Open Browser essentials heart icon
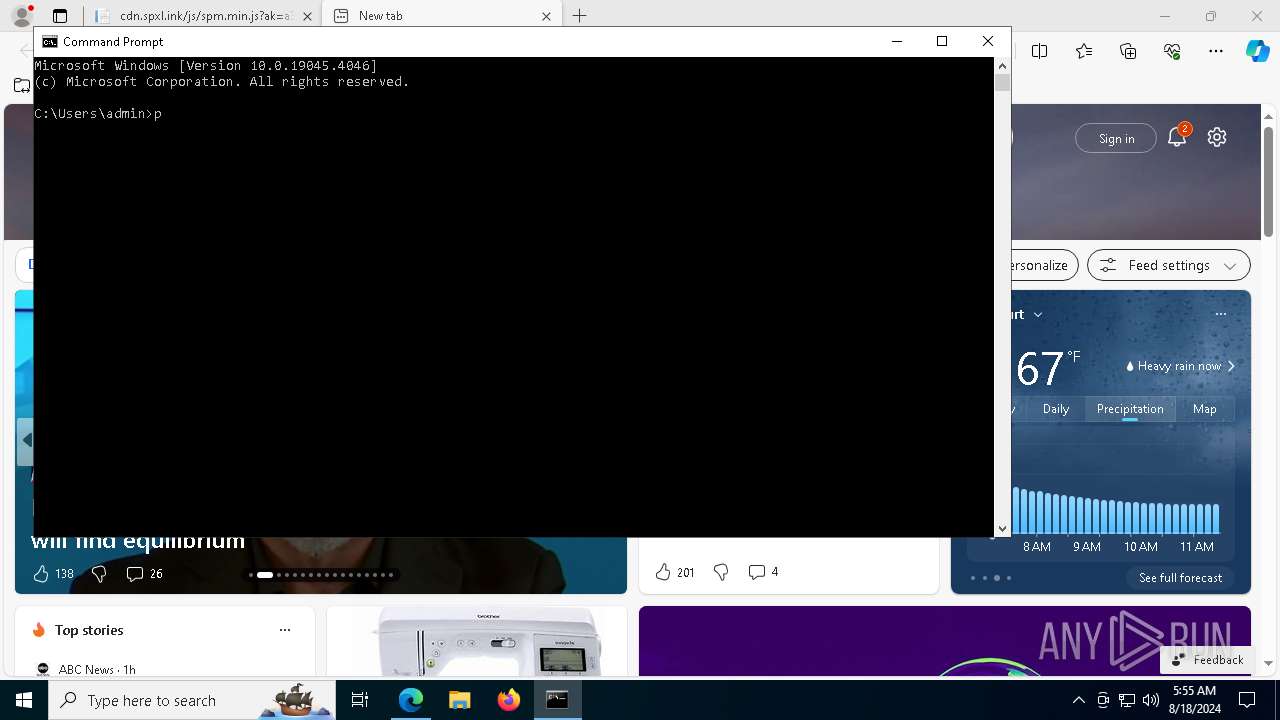Viewport: 1280px width, 720px height. [x=1172, y=51]
